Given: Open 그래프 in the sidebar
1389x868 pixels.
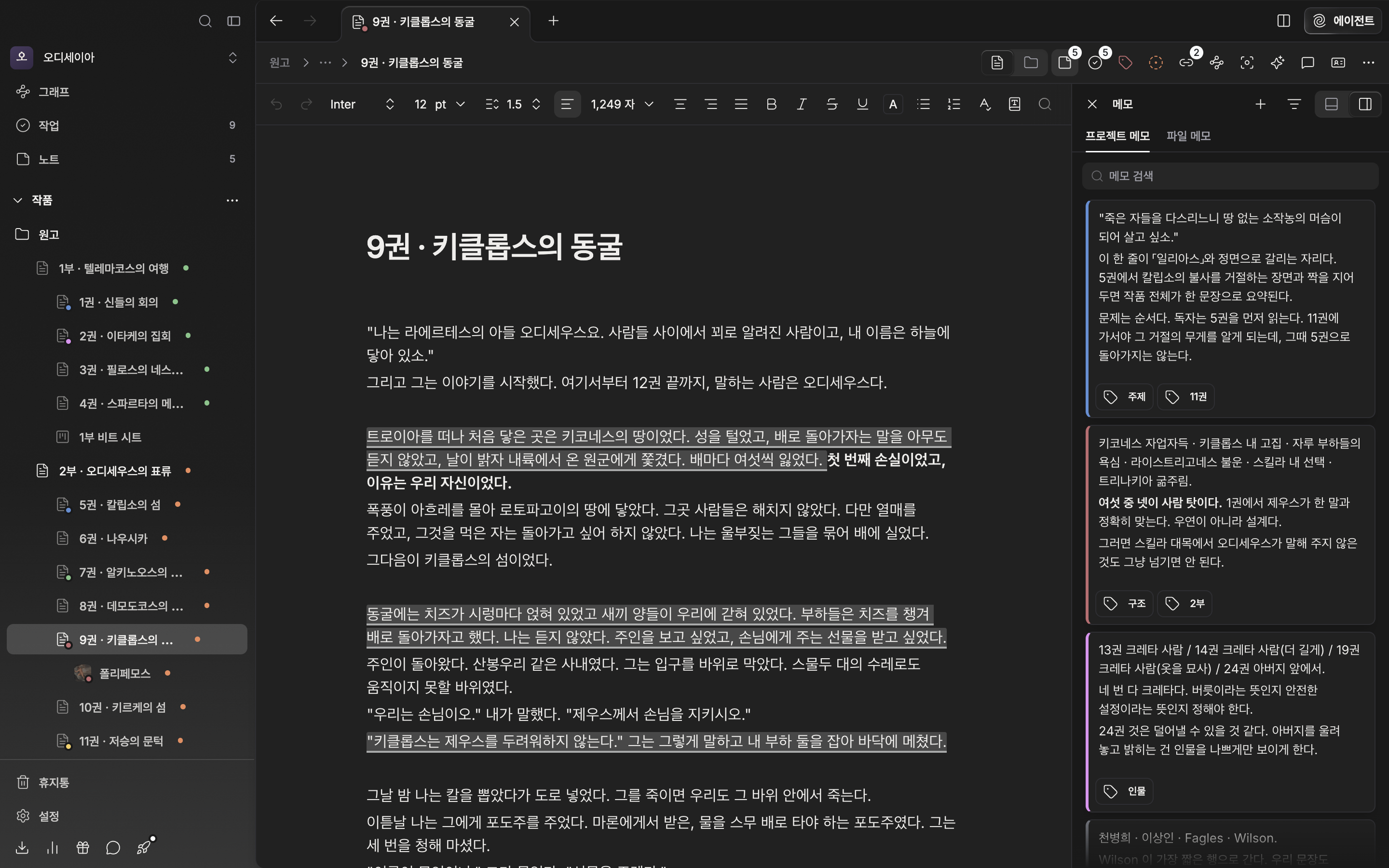Looking at the screenshot, I should point(127,92).
